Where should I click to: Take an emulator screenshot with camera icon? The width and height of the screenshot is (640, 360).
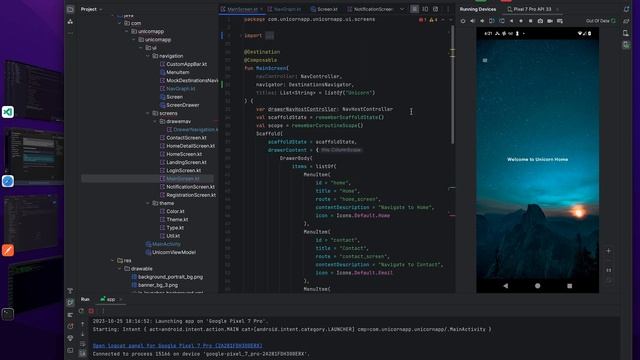point(540,21)
